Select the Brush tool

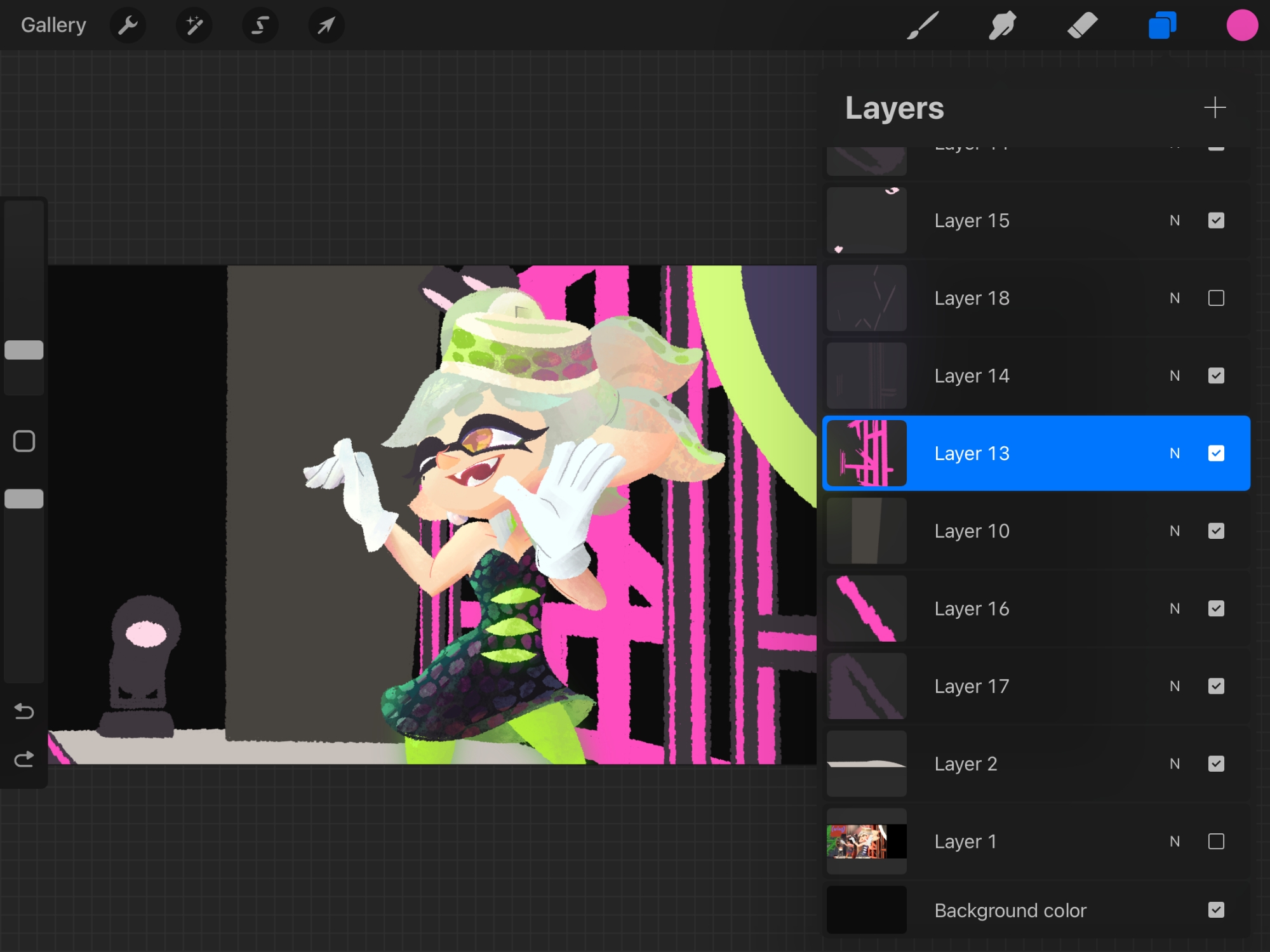coord(922,26)
